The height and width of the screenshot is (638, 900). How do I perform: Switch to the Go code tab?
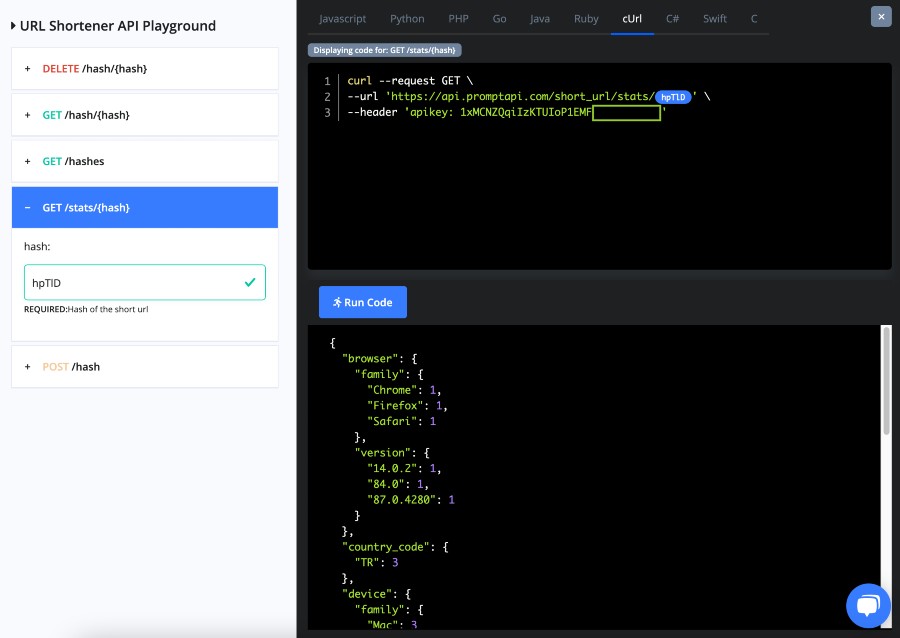pyautogui.click(x=499, y=19)
